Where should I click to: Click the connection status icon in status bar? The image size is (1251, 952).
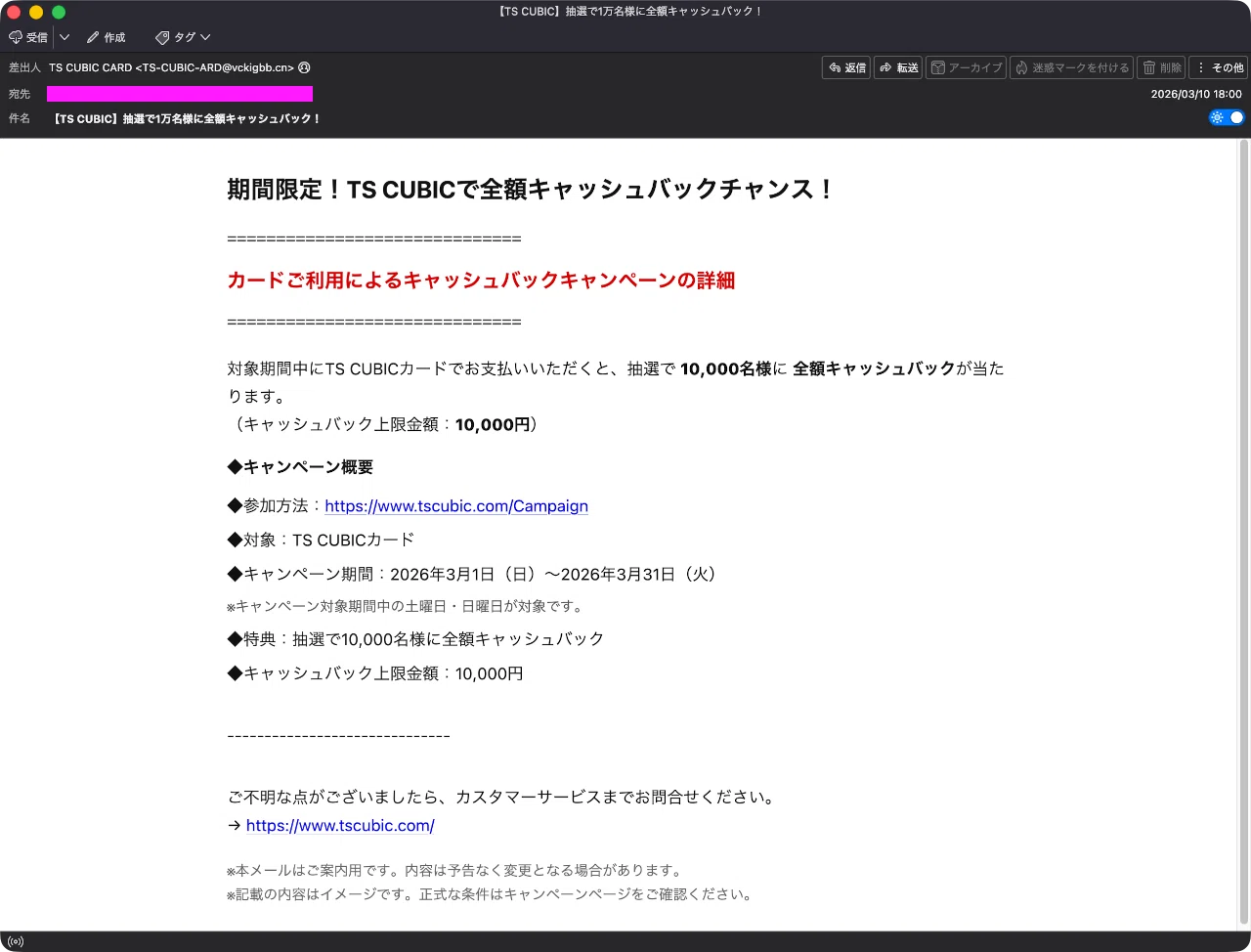(x=15, y=942)
